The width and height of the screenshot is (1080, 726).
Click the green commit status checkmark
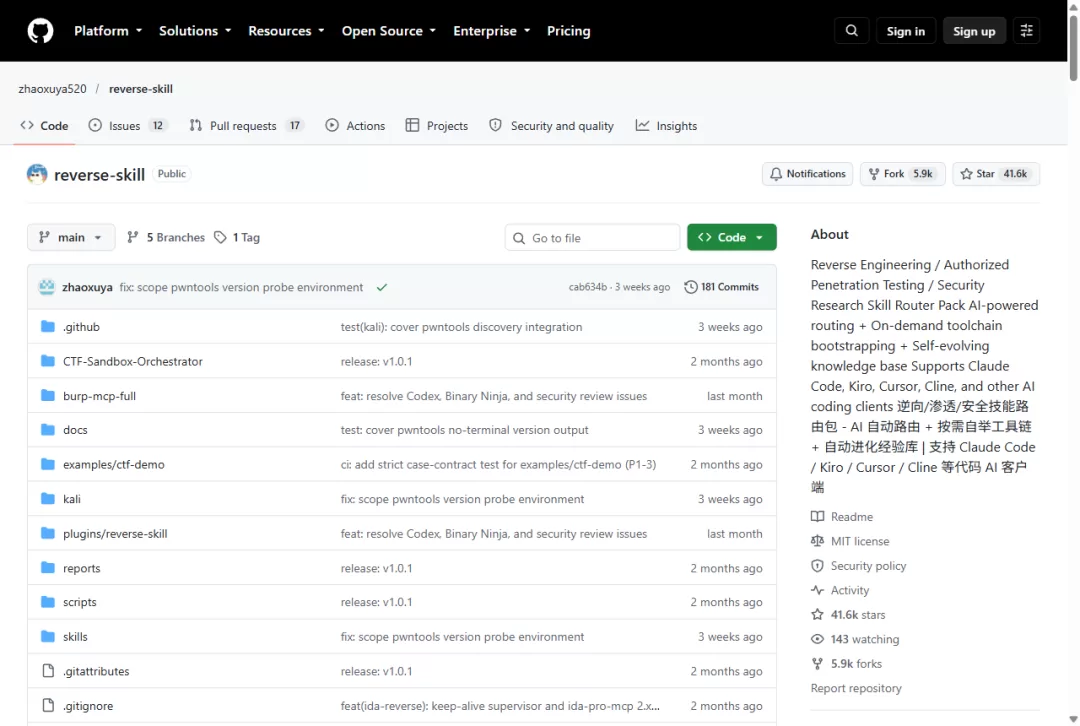(382, 287)
